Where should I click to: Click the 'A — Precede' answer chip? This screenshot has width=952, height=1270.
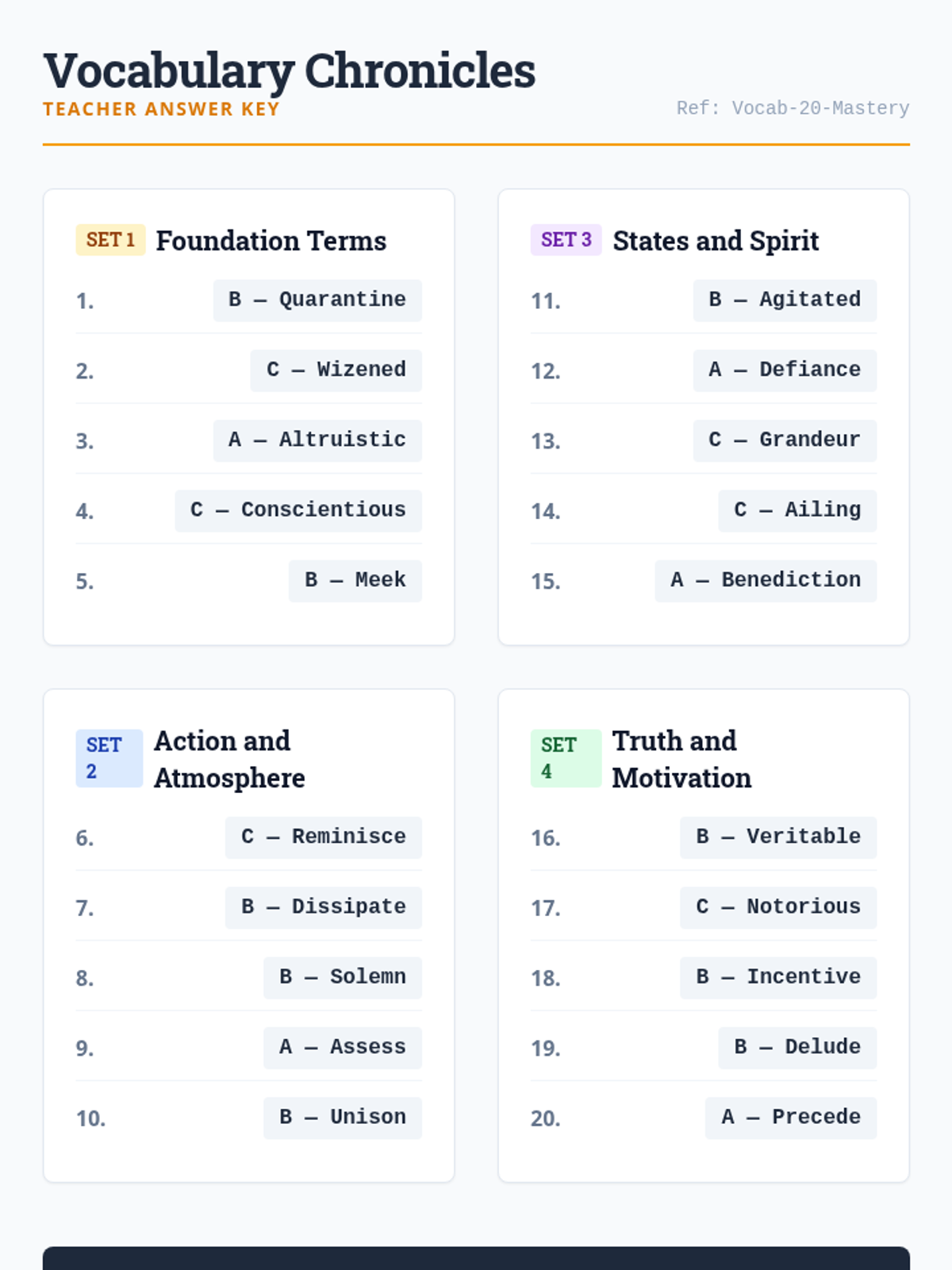tap(791, 1118)
